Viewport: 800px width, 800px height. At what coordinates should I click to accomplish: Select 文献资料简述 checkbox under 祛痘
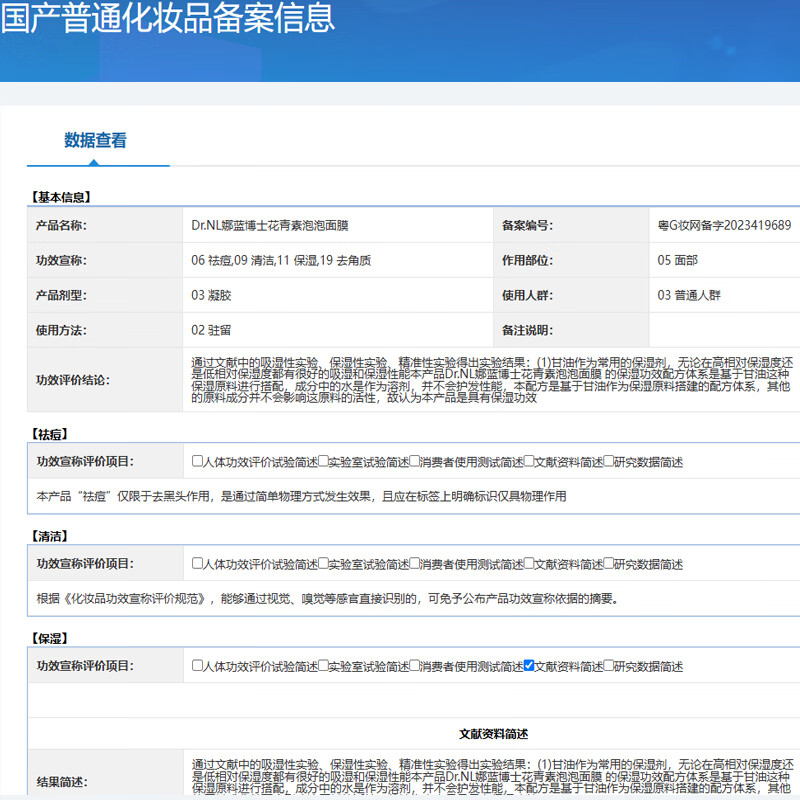point(529,462)
